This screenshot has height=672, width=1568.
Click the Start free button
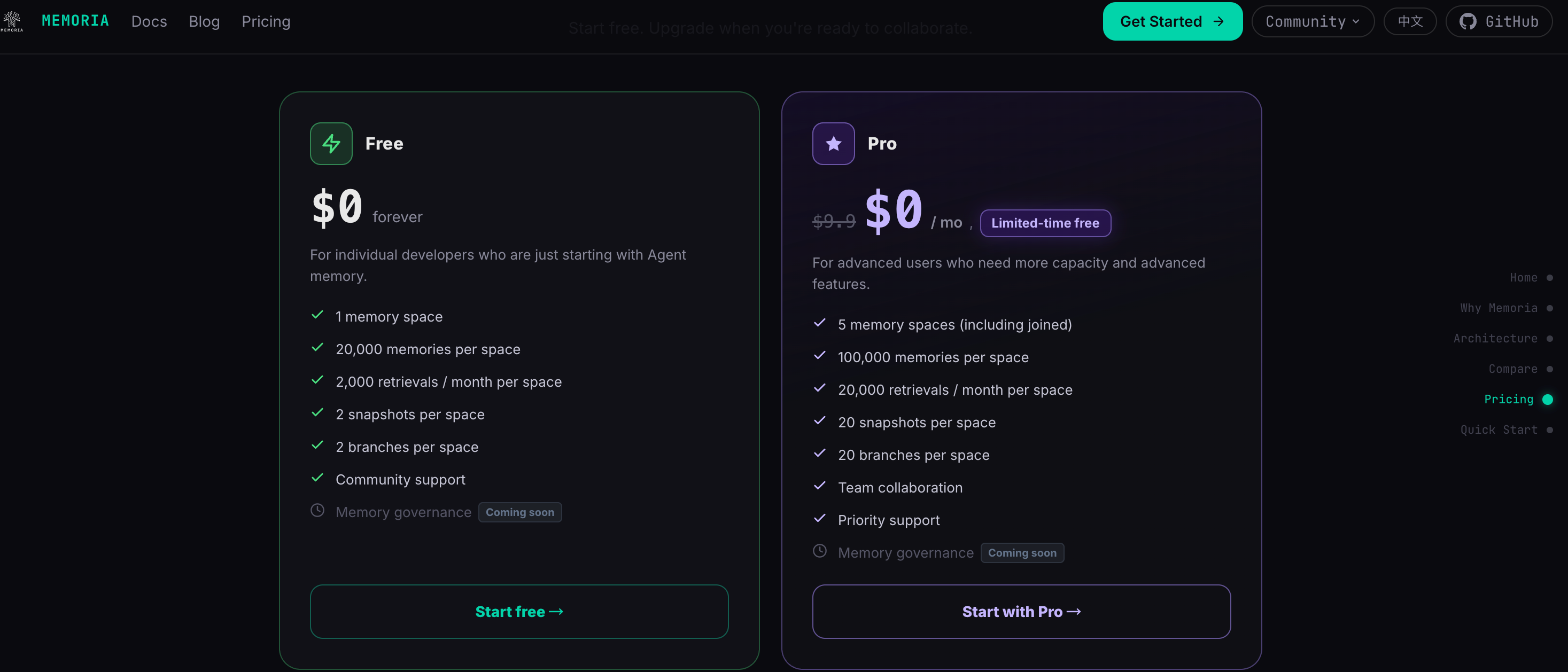pyautogui.click(x=519, y=612)
